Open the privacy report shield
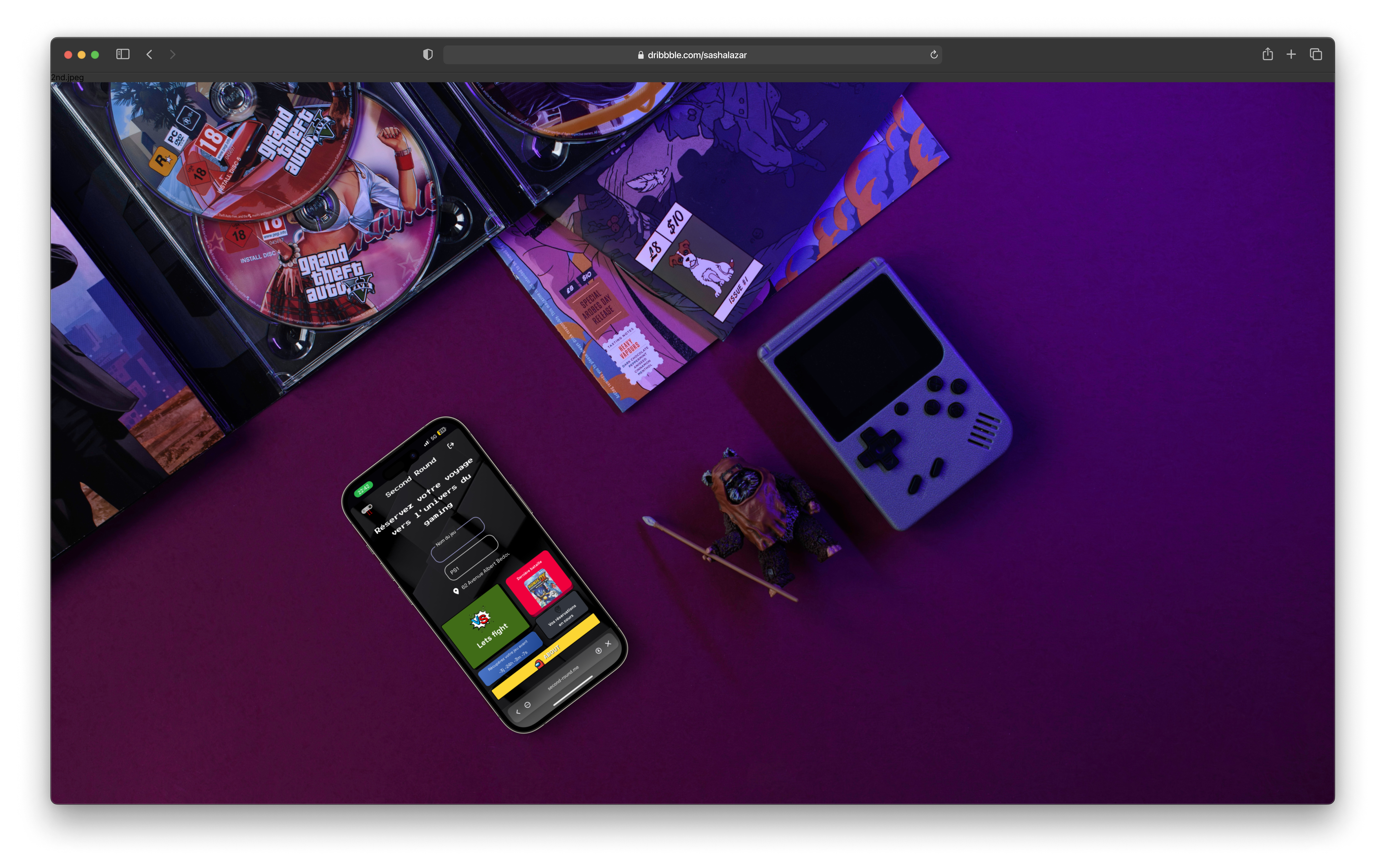The height and width of the screenshot is (868, 1385). pyautogui.click(x=427, y=55)
